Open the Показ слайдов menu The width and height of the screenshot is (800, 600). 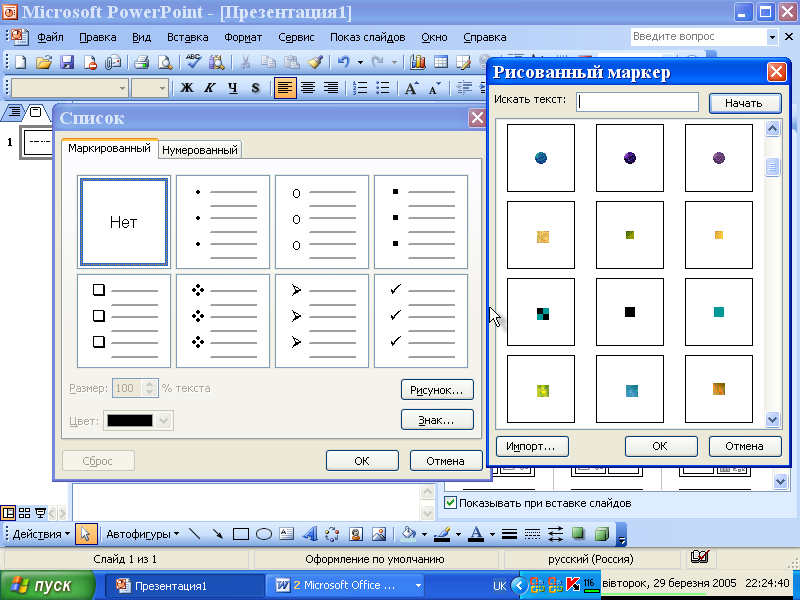pyautogui.click(x=367, y=37)
